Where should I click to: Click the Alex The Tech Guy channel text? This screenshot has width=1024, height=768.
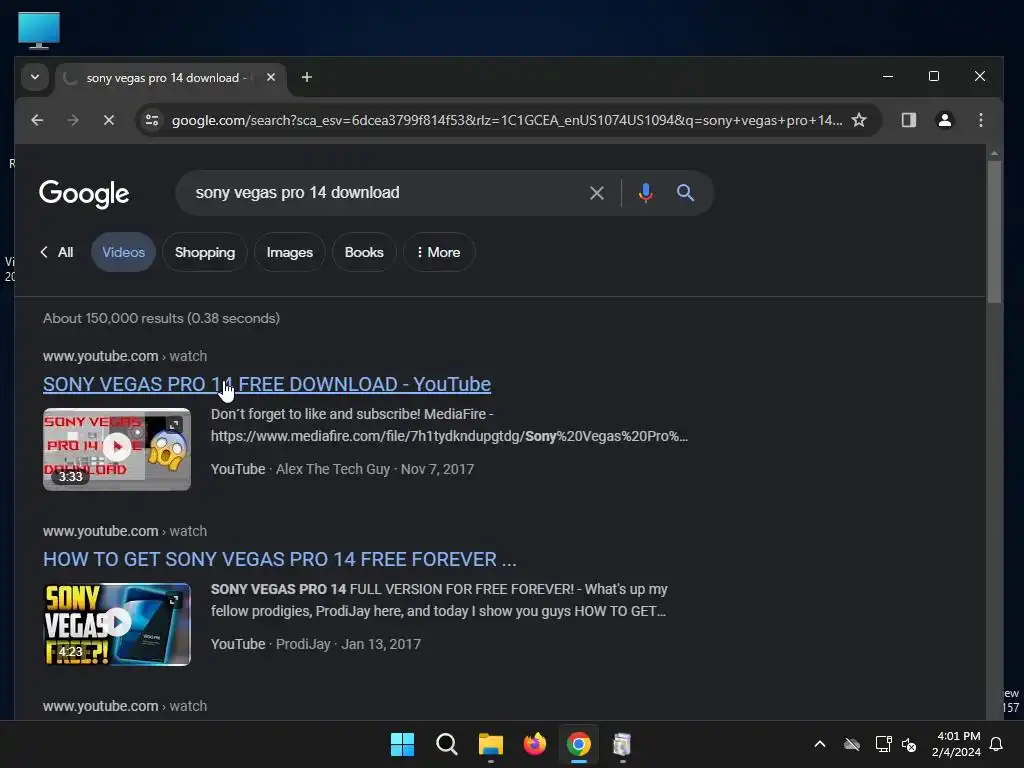(x=332, y=469)
